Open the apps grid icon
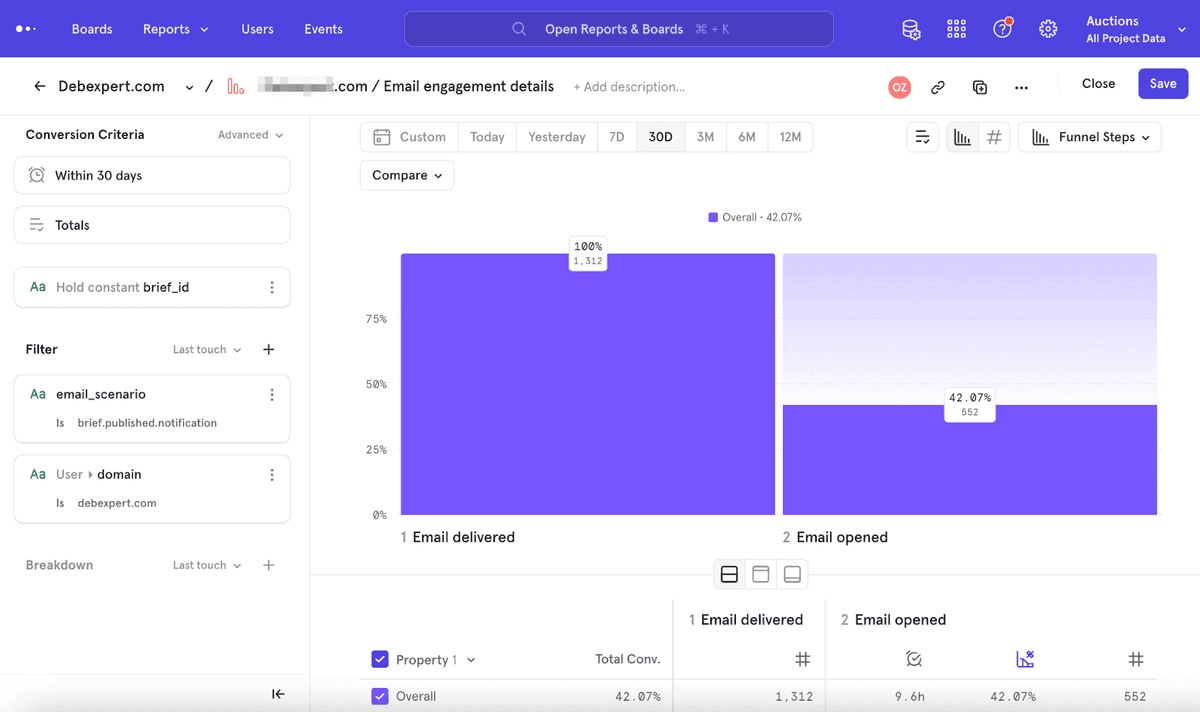1200x712 pixels. [x=957, y=29]
